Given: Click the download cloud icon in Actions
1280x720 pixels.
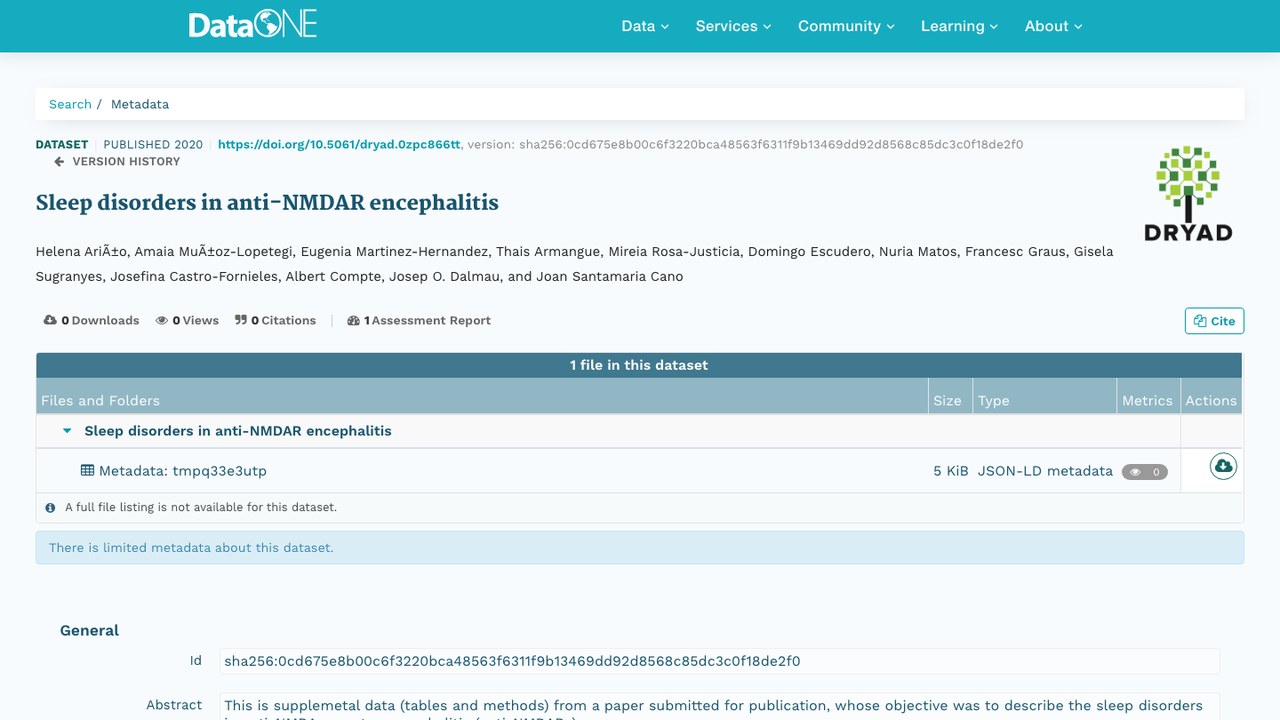Looking at the screenshot, I should click(1223, 466).
